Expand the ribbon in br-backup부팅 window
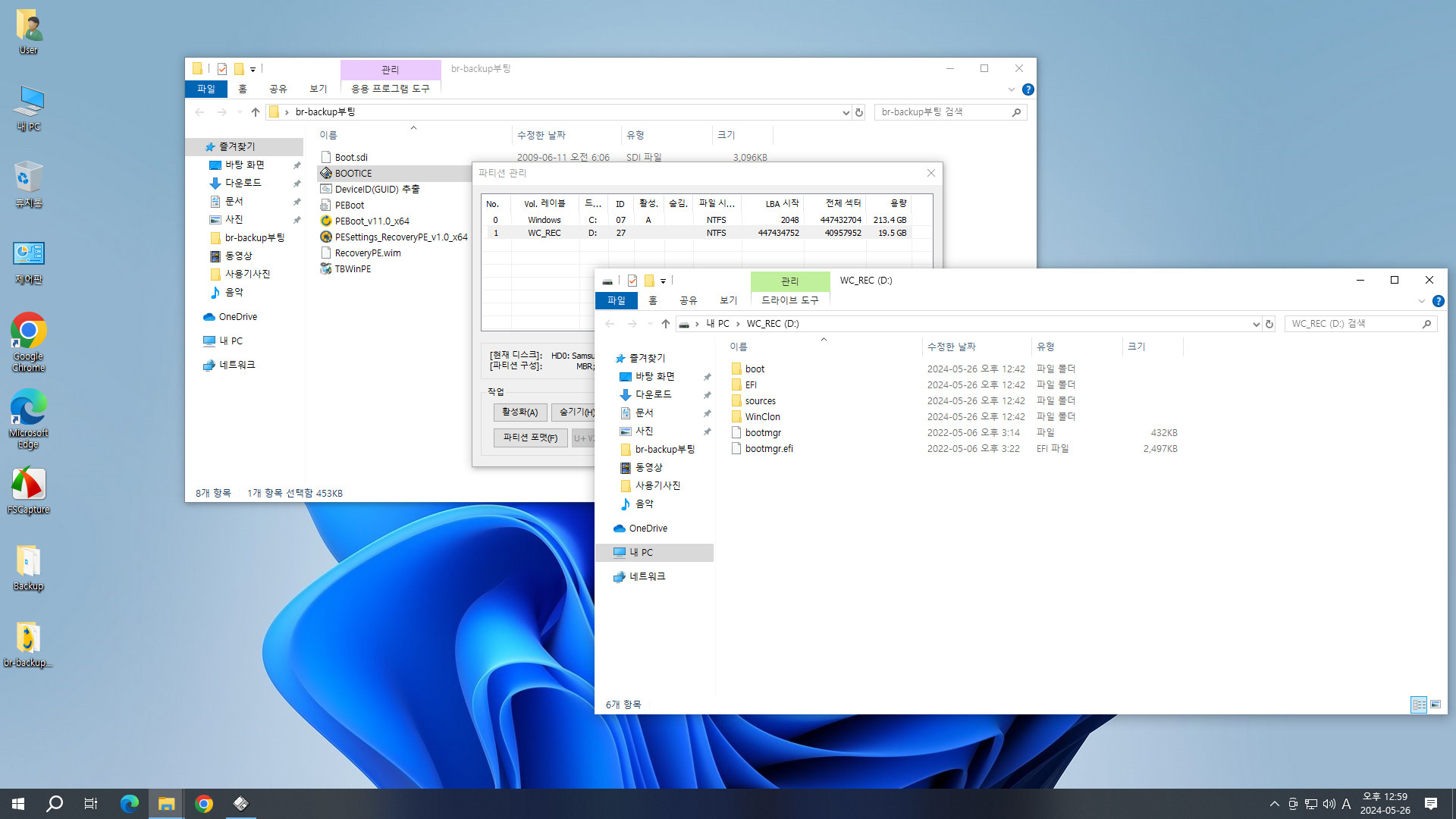1456x819 pixels. 1011,89
